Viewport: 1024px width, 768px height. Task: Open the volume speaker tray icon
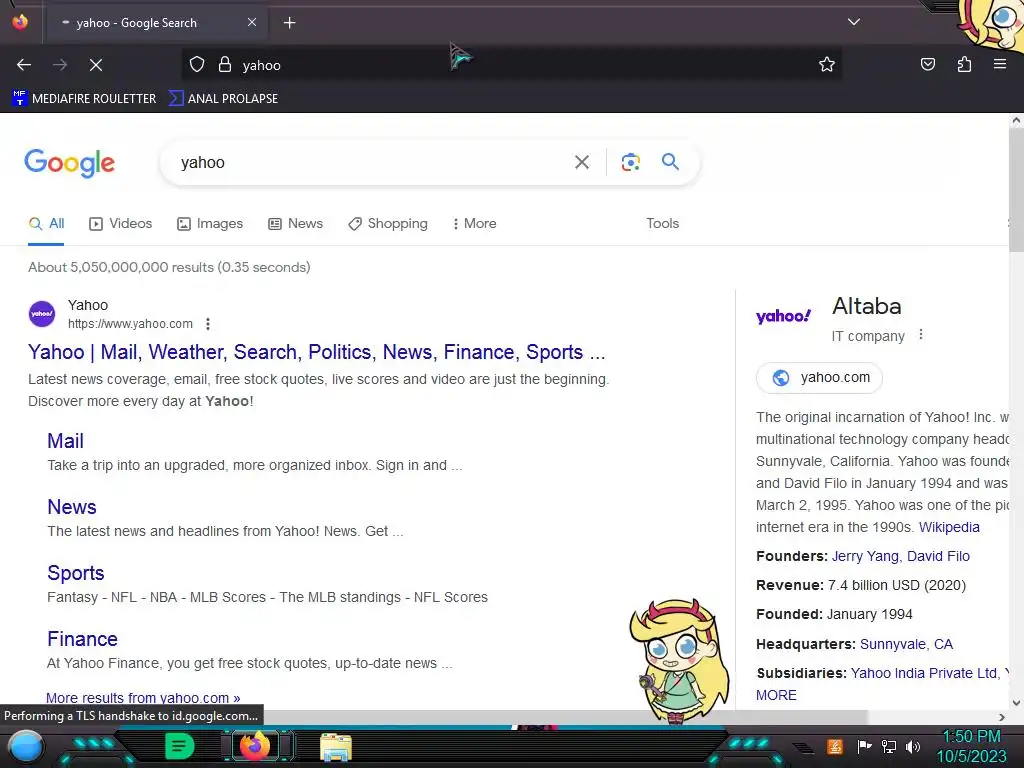913,746
